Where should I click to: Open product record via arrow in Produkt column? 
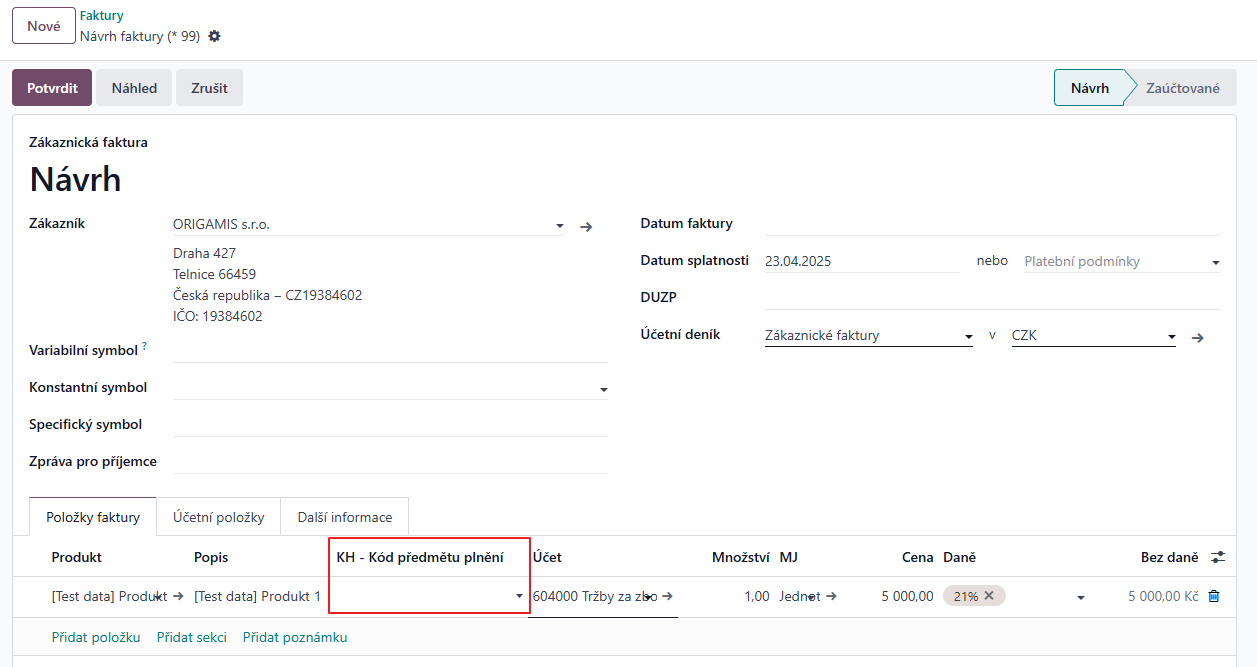178,596
